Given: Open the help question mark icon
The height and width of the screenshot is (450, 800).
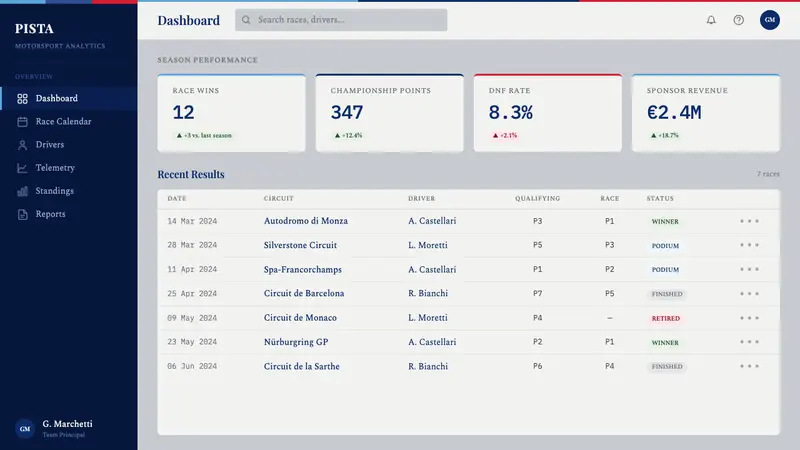Looking at the screenshot, I should click(x=738, y=20).
